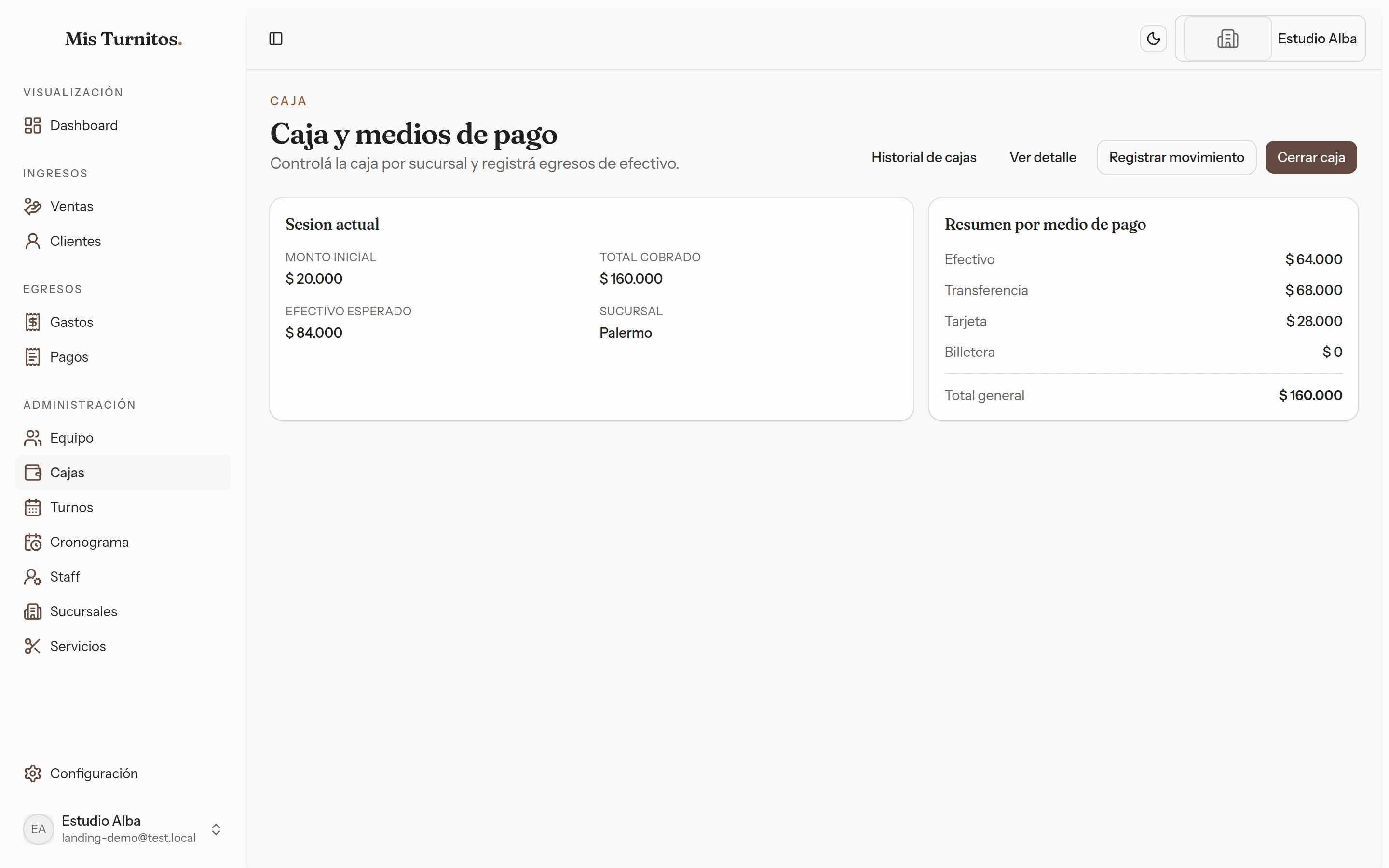Open the Servicios page
The height and width of the screenshot is (868, 1389).
pos(123,646)
